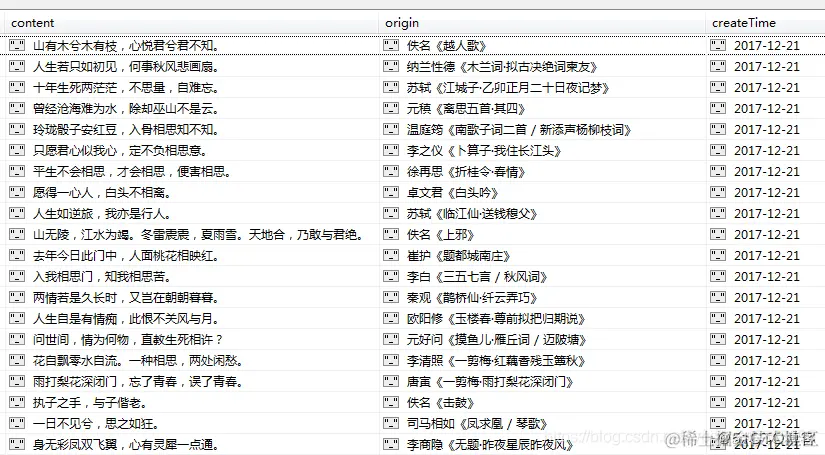Click the origin cell icon beside 卓文君《白头吟》
825x455 pixels.
click(x=391, y=193)
